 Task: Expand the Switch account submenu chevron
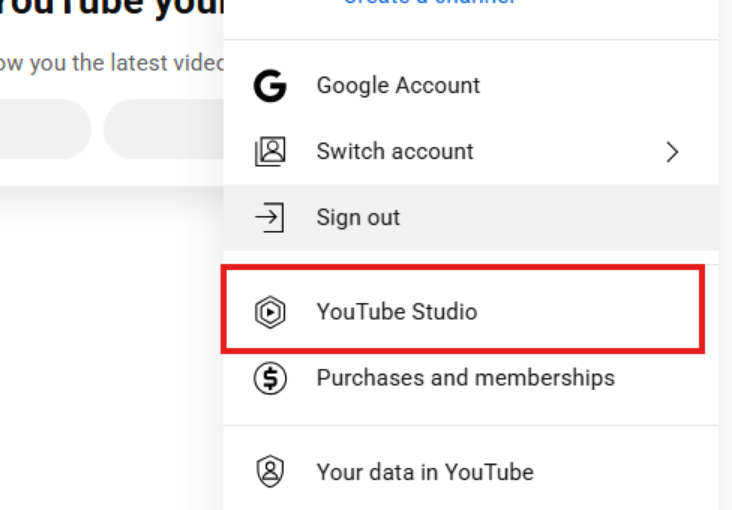[x=672, y=152]
